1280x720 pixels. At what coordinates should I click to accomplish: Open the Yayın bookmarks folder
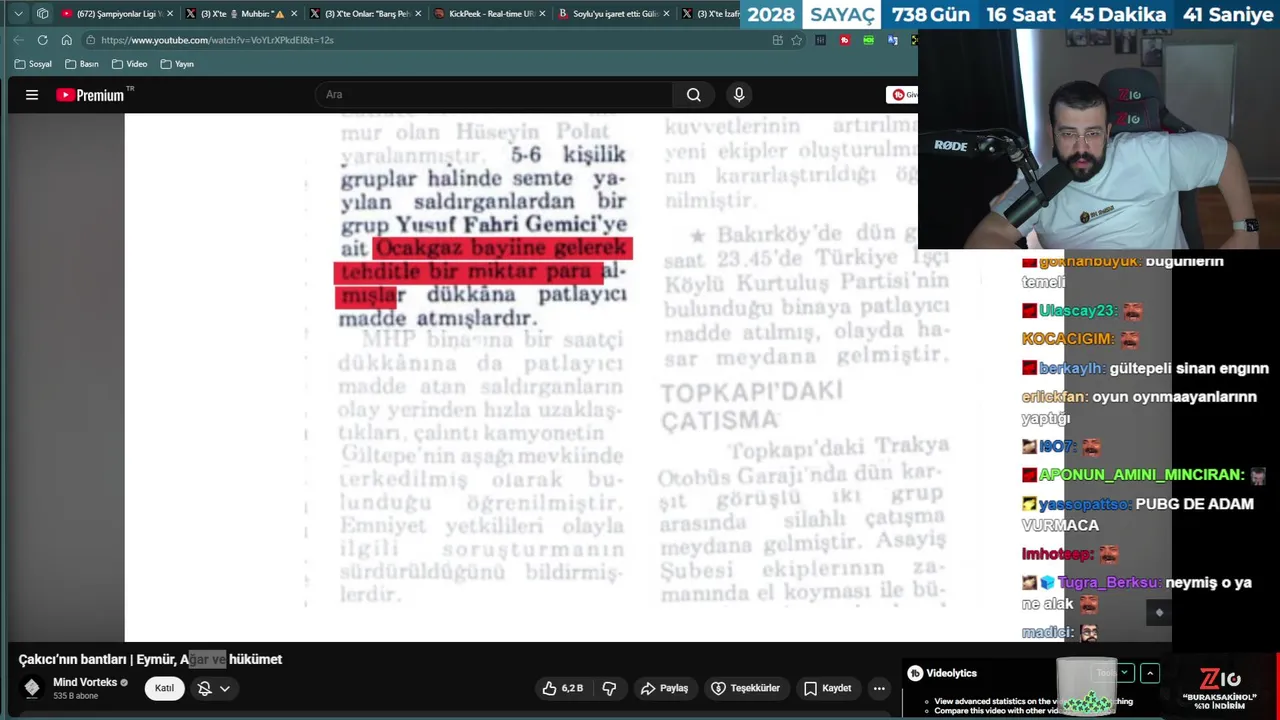click(177, 64)
